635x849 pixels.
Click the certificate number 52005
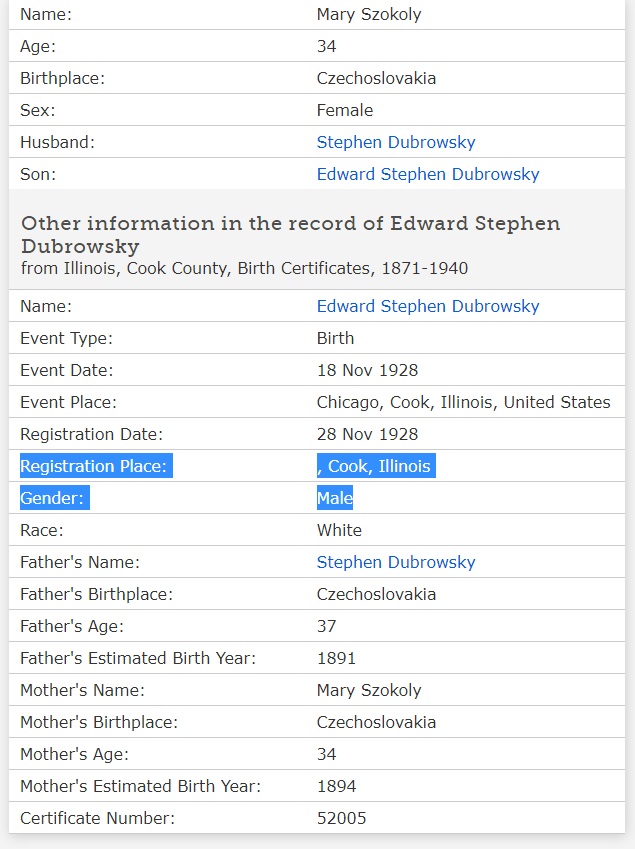(341, 818)
